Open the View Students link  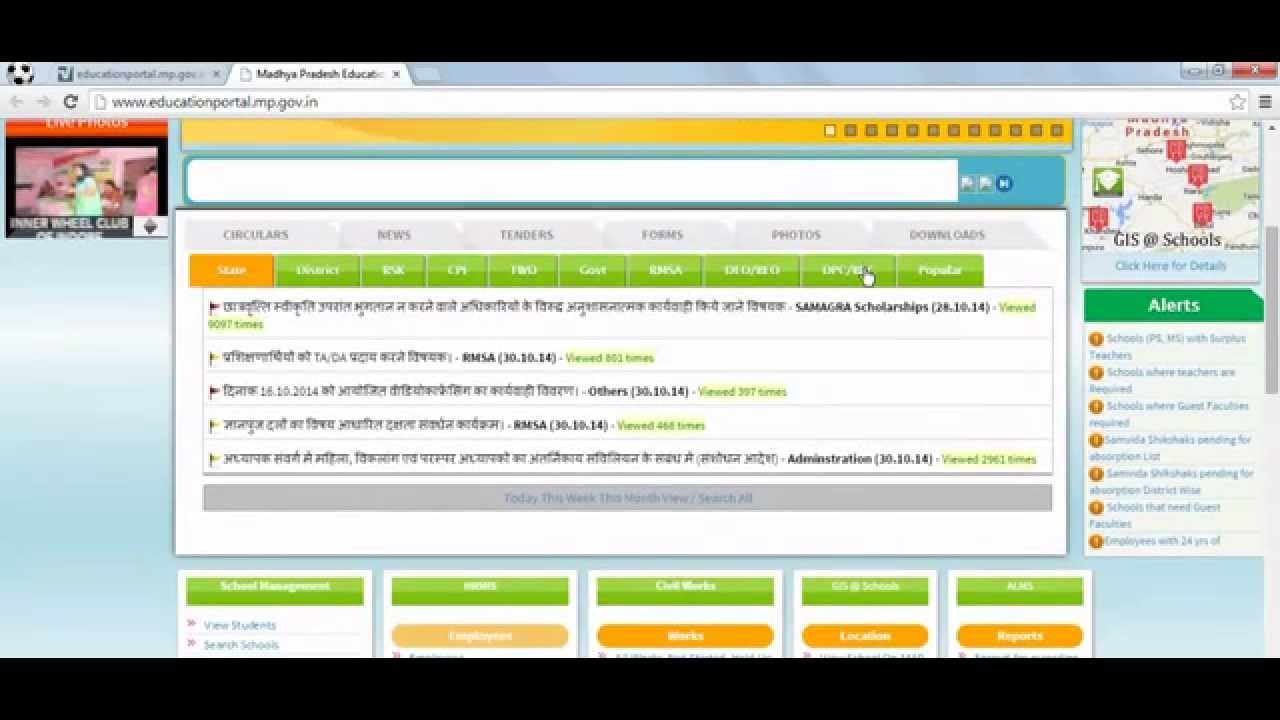[240, 625]
